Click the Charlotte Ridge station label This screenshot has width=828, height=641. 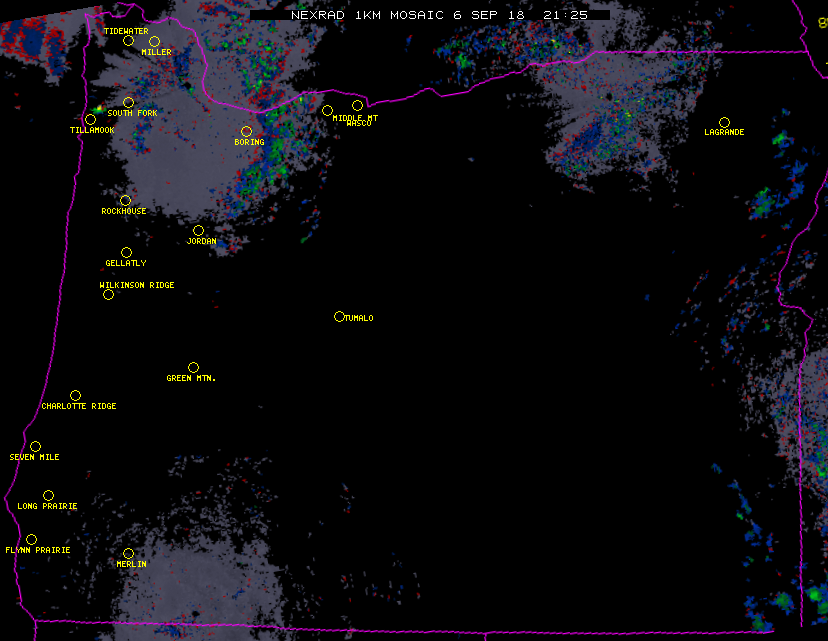[x=79, y=406]
